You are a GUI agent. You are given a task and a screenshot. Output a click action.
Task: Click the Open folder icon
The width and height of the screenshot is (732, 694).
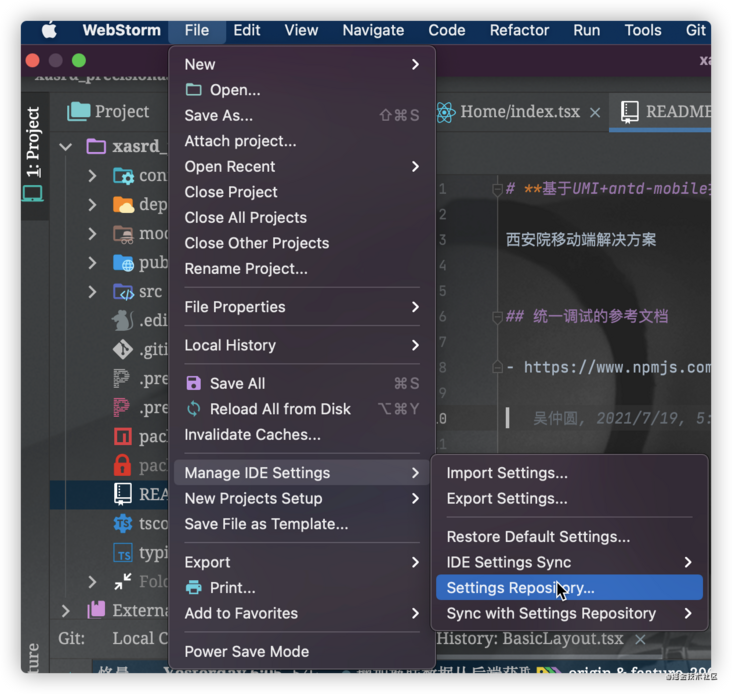(x=194, y=90)
